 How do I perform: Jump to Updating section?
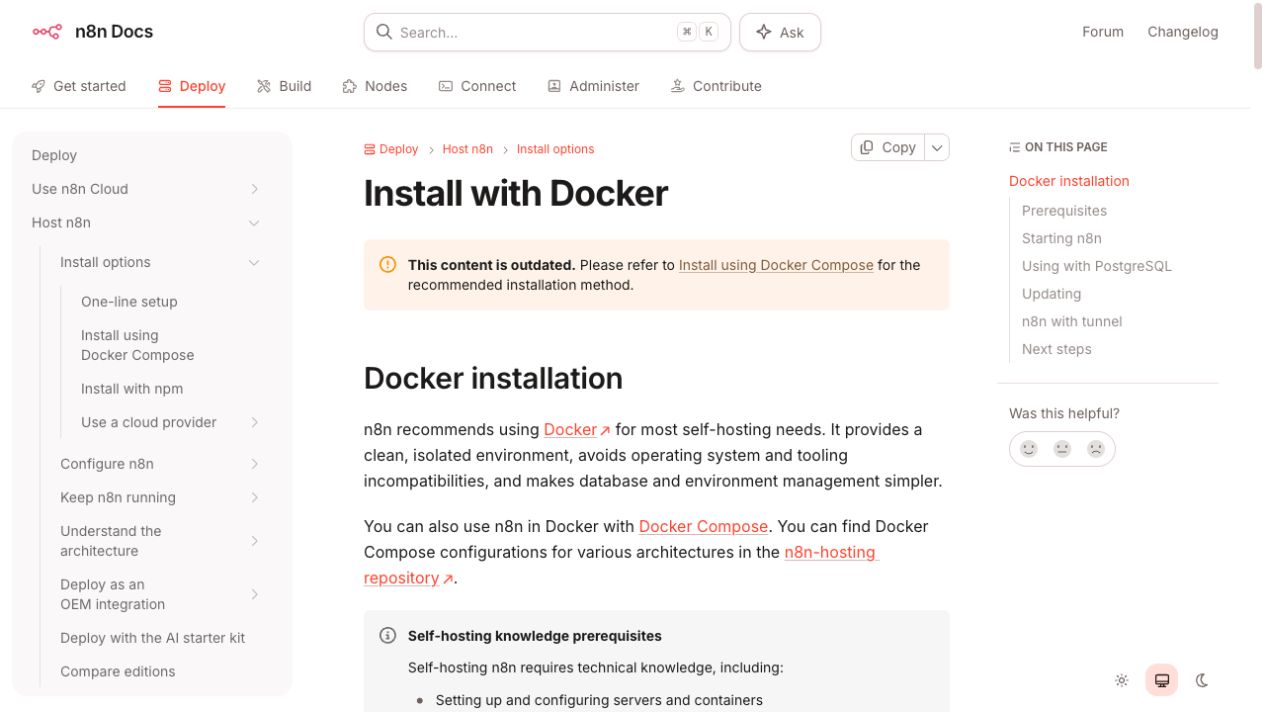point(1051,294)
